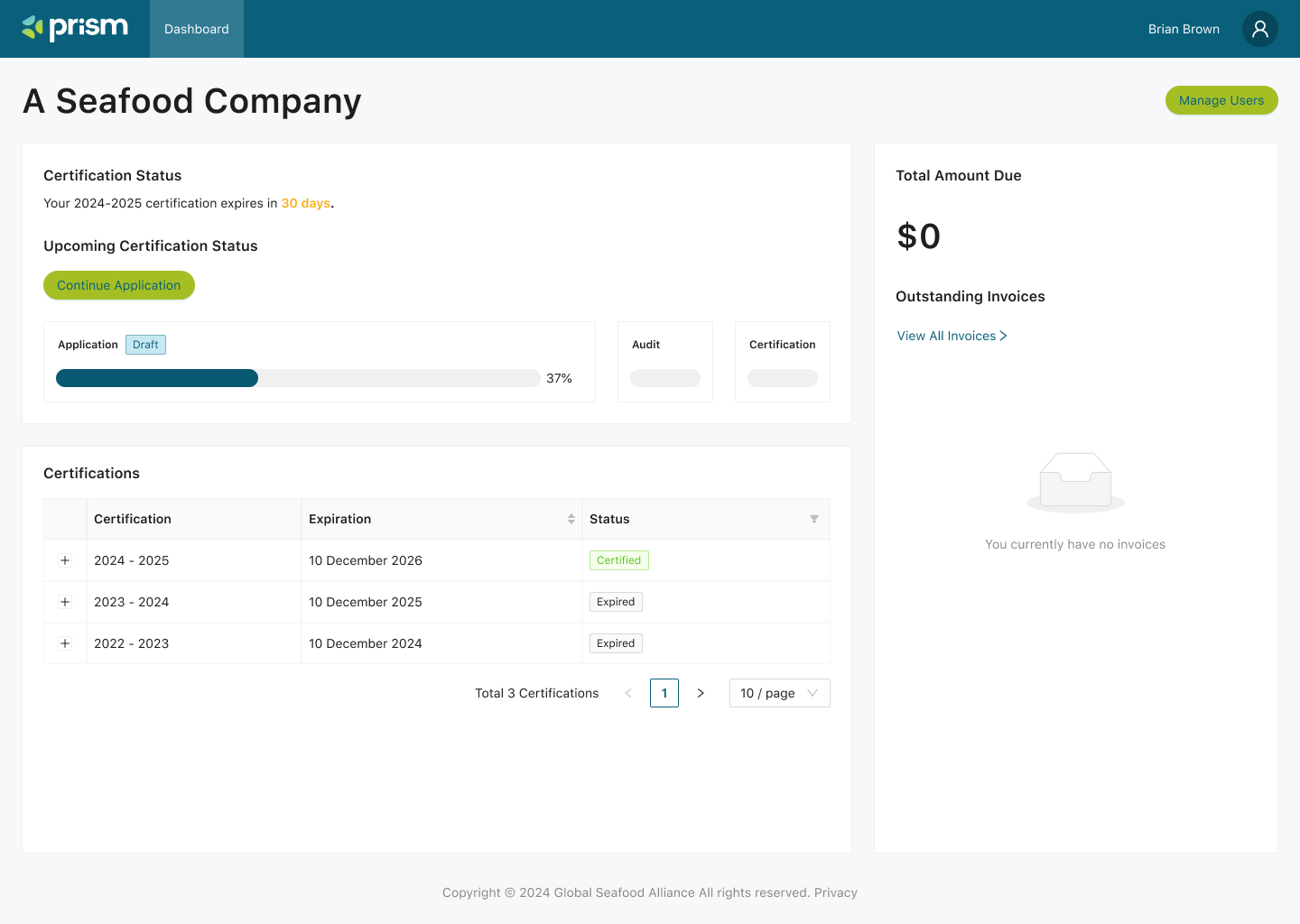Open the 10 / page size dropdown
The image size is (1300, 924).
click(779, 693)
